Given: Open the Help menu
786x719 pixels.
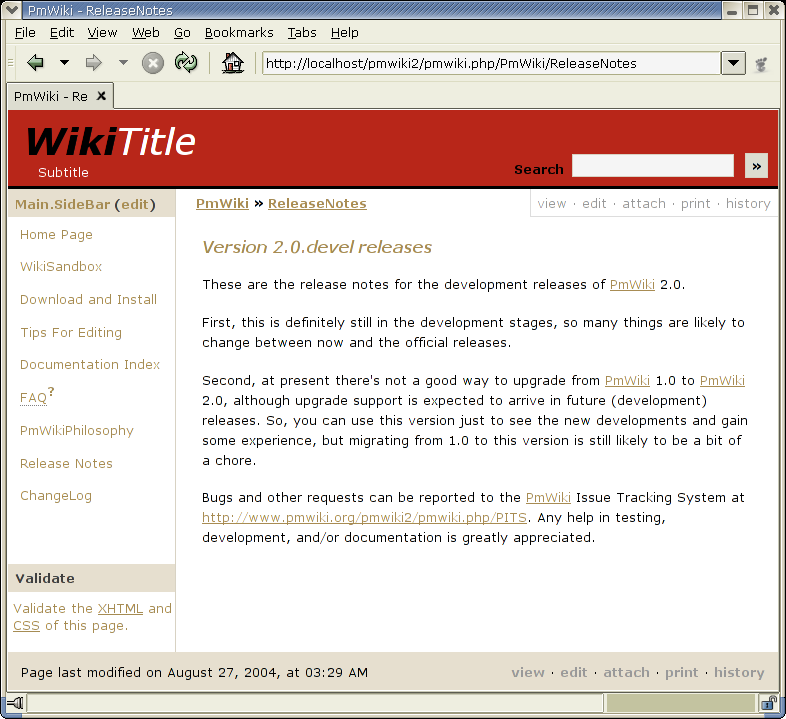Looking at the screenshot, I should (344, 33).
